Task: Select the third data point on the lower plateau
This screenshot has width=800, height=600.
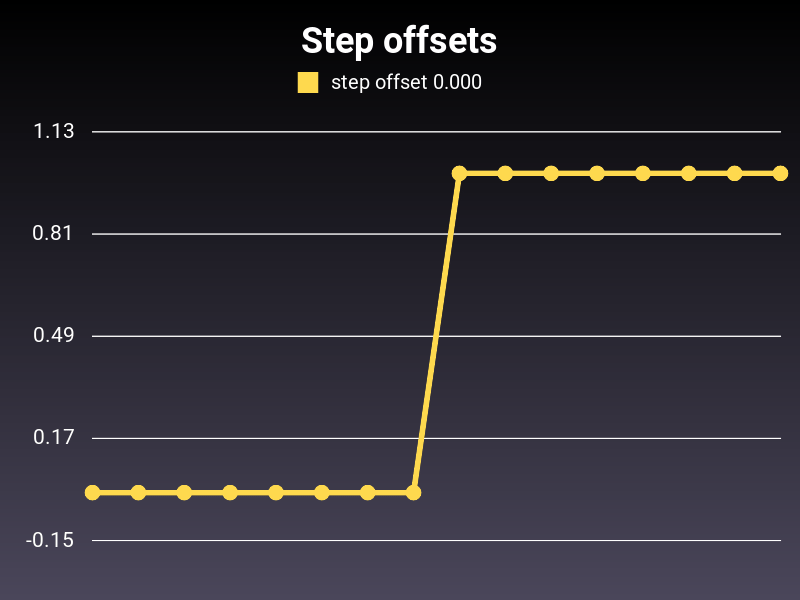Action: (x=184, y=492)
